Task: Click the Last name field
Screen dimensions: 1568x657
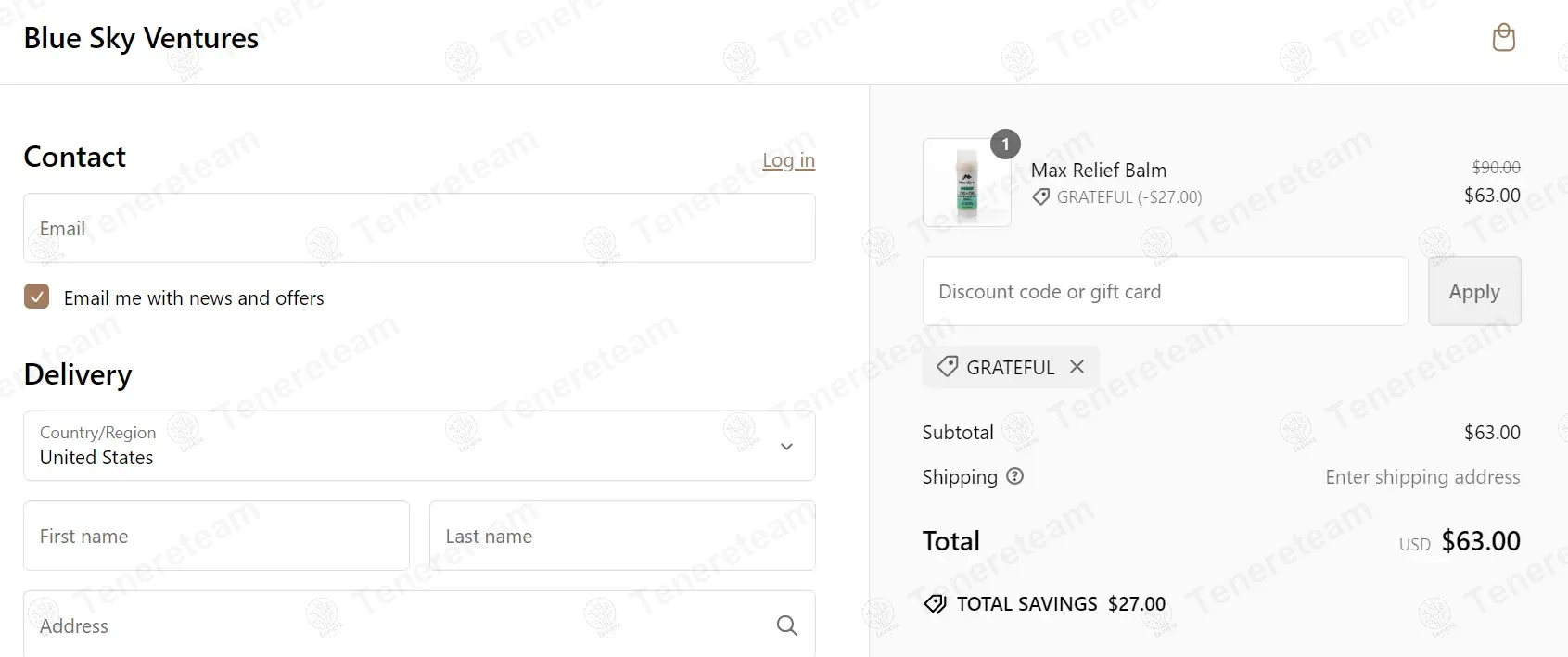Action: coord(621,536)
